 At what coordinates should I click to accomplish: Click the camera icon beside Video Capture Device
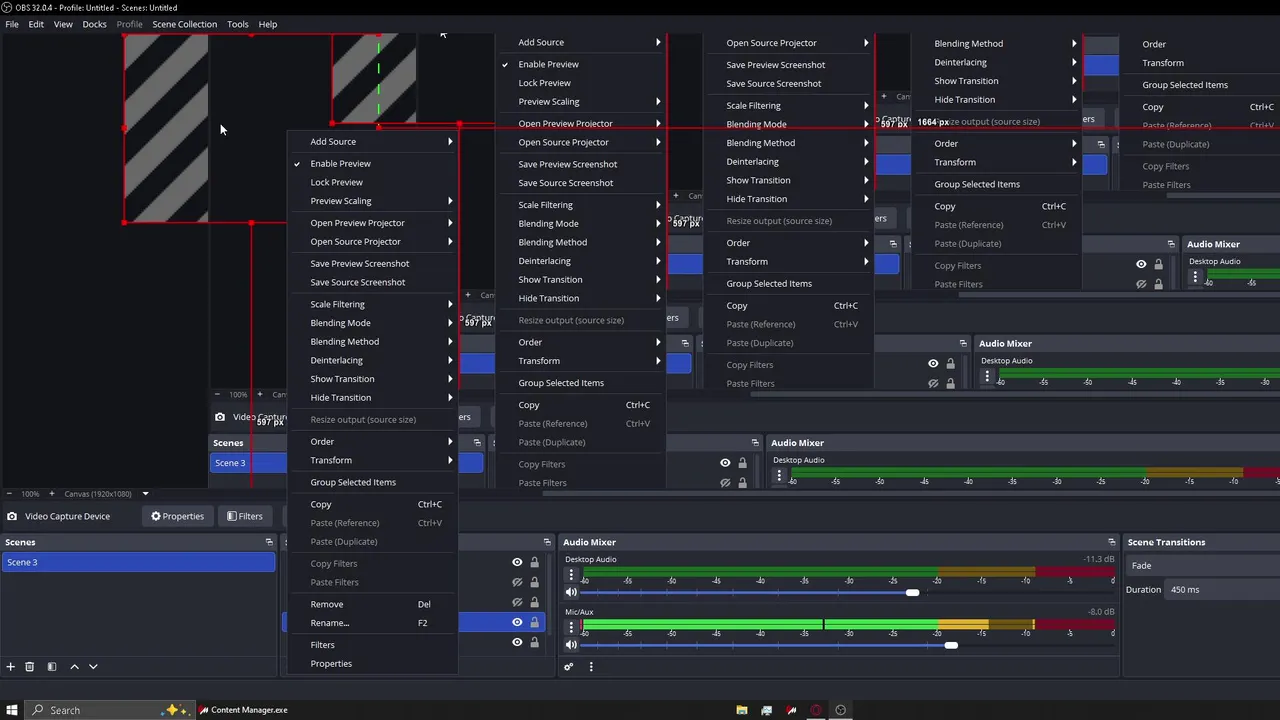coord(12,517)
